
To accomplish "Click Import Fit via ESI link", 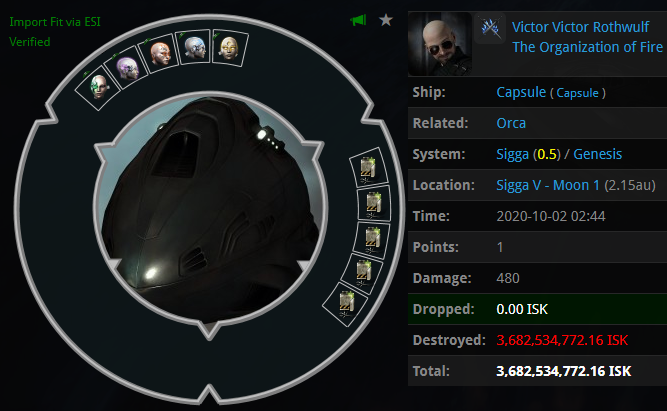I will (55, 22).
